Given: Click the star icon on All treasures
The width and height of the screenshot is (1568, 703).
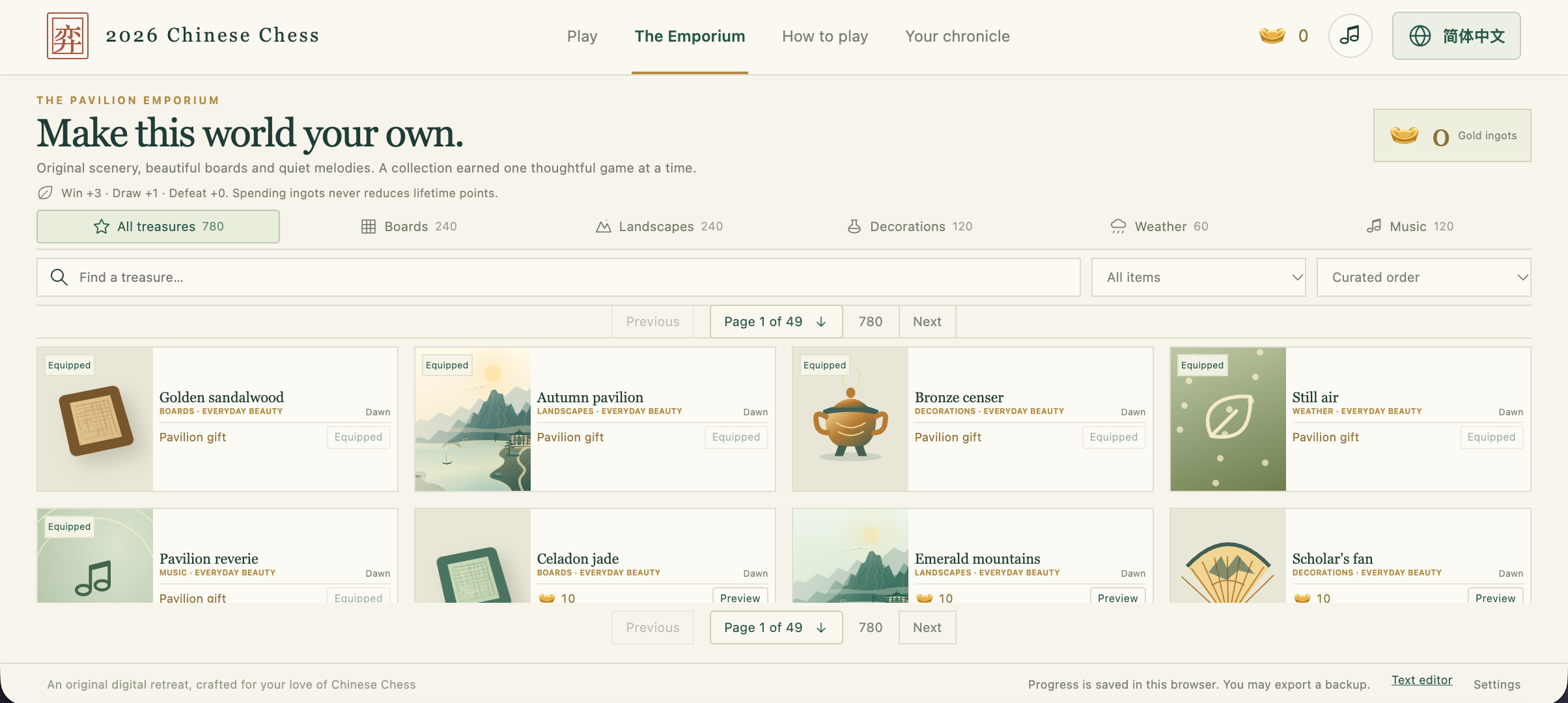Looking at the screenshot, I should click(x=102, y=227).
